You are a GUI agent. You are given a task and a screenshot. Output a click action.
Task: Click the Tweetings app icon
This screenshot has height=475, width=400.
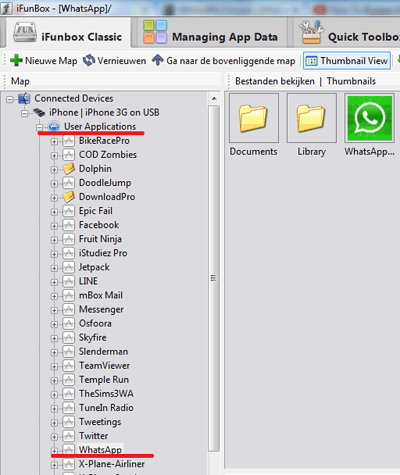coord(68,422)
